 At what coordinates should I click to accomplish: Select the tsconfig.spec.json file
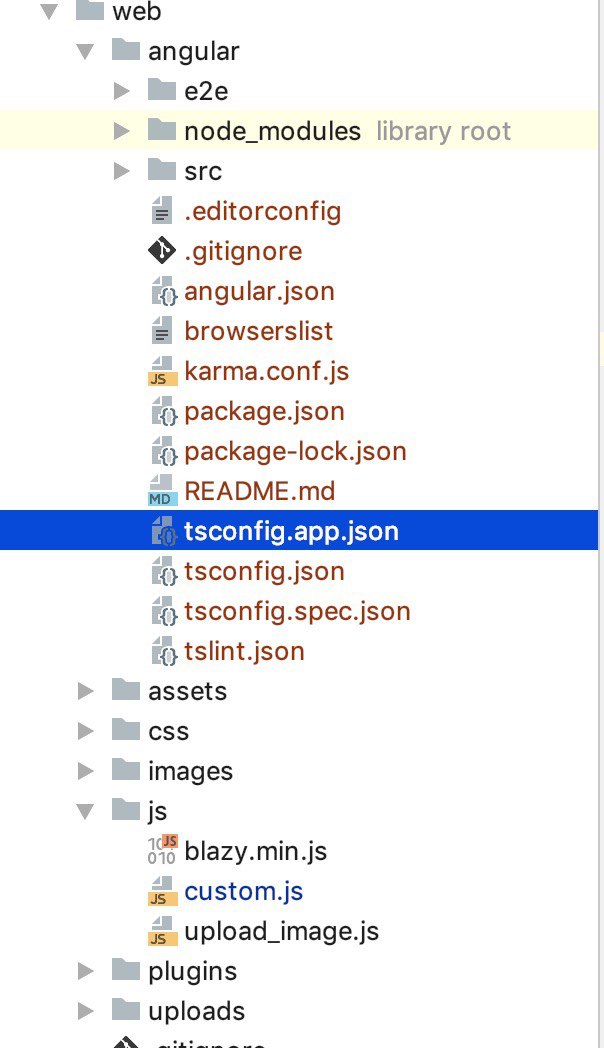click(x=297, y=611)
